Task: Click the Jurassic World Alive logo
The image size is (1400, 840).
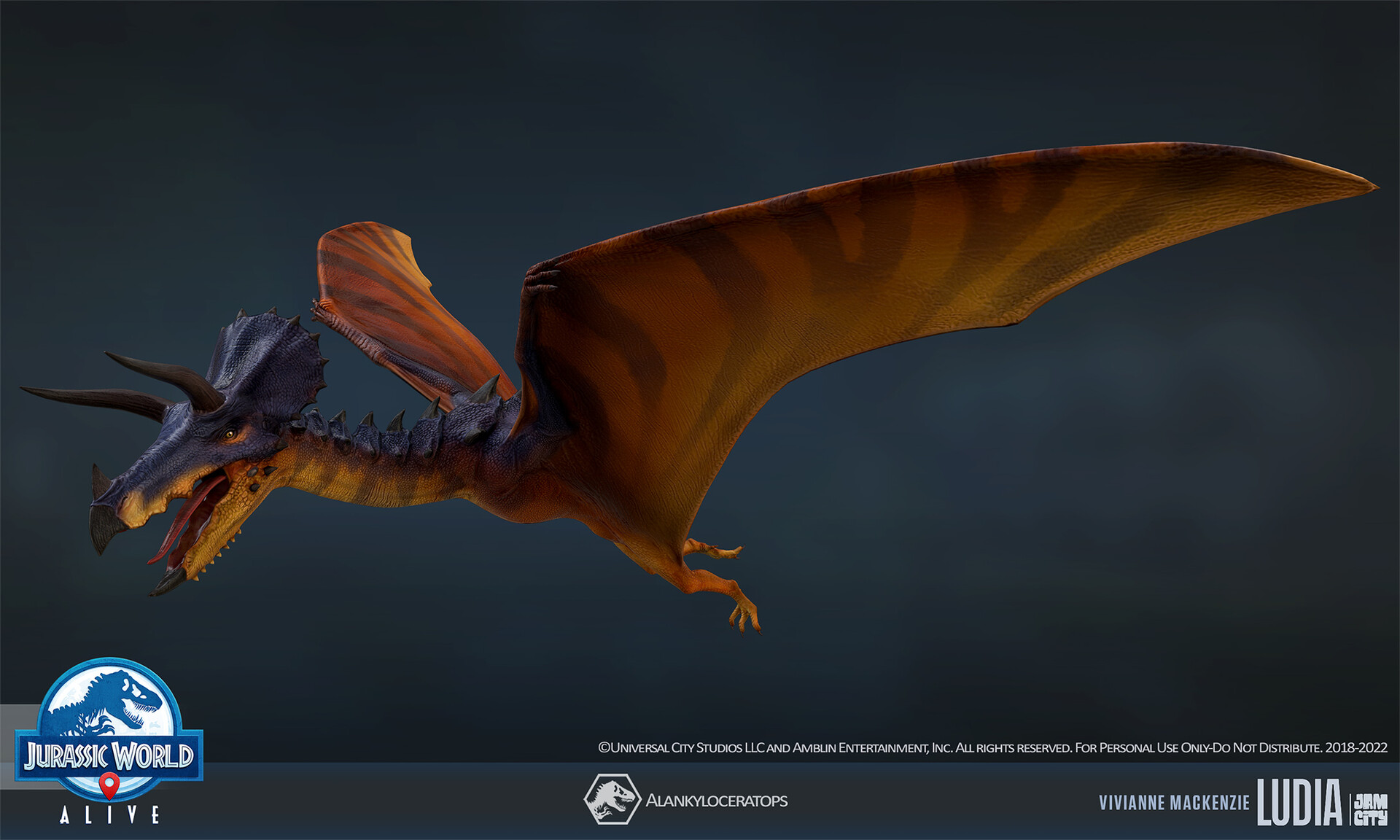Action: pyautogui.click(x=109, y=741)
